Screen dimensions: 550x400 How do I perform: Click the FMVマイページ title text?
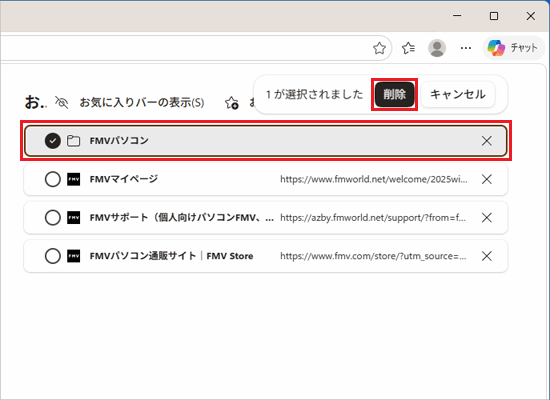(x=124, y=179)
